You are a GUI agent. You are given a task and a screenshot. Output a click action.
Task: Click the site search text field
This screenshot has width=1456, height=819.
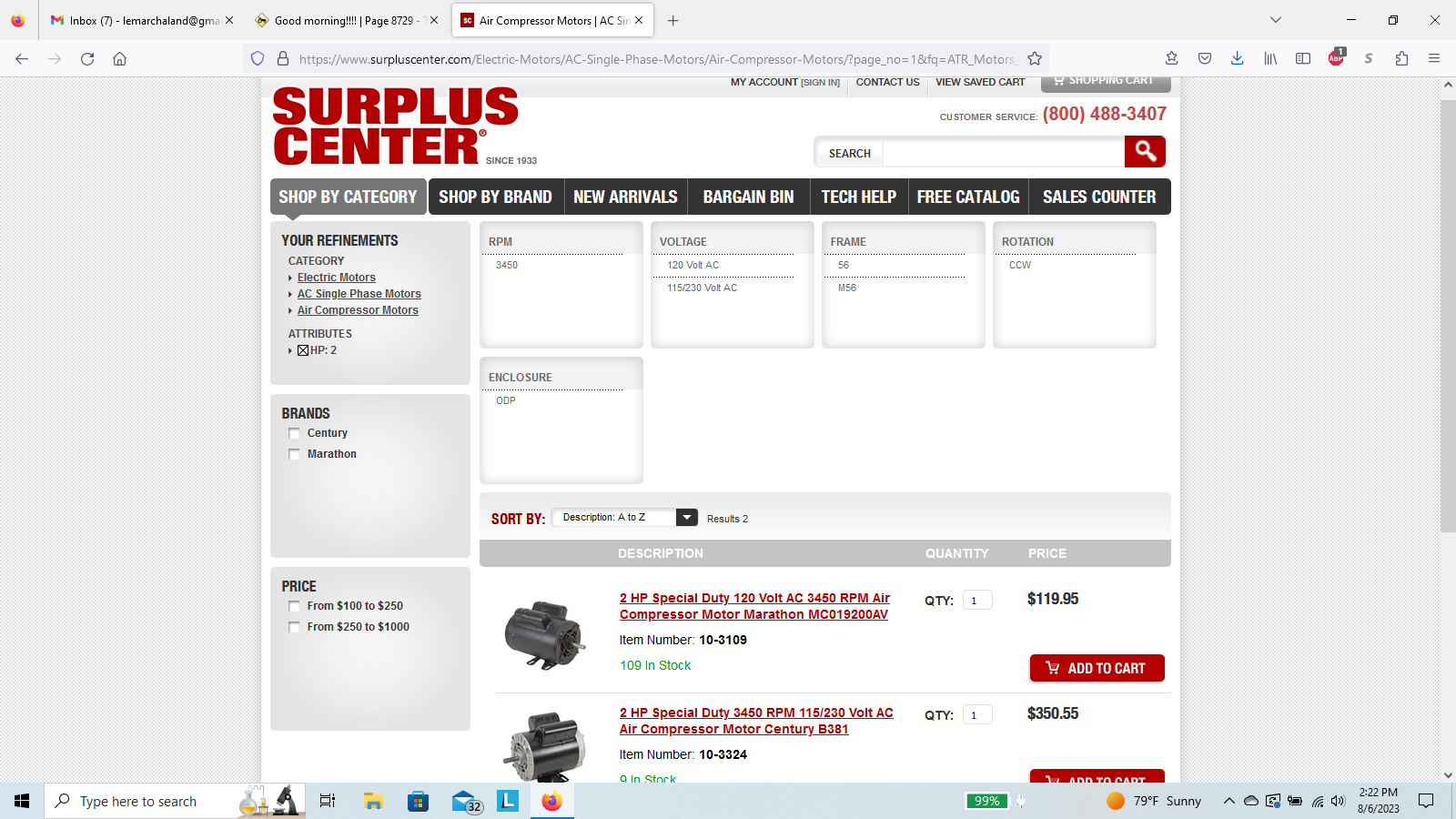click(1003, 153)
